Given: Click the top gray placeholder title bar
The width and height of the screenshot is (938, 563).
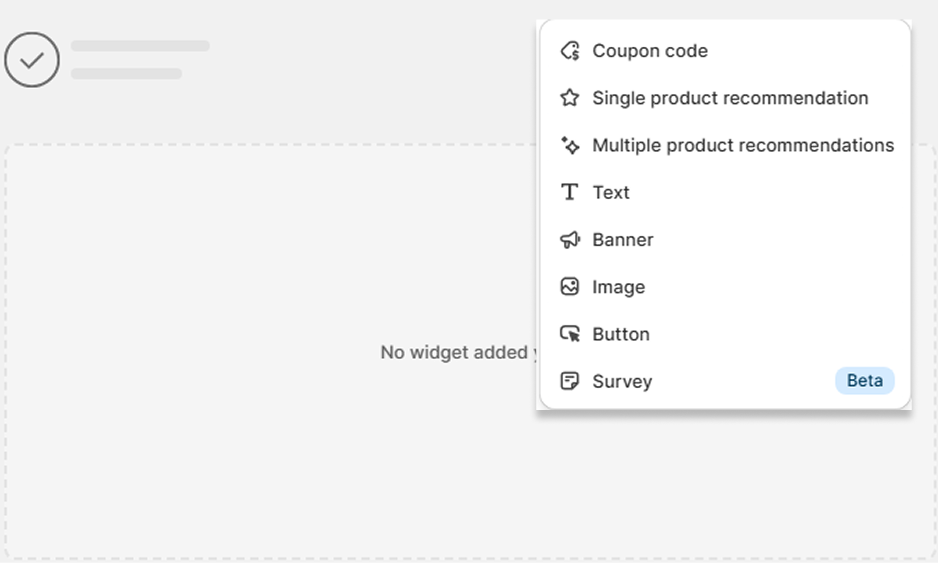Looking at the screenshot, I should pyautogui.click(x=140, y=46).
